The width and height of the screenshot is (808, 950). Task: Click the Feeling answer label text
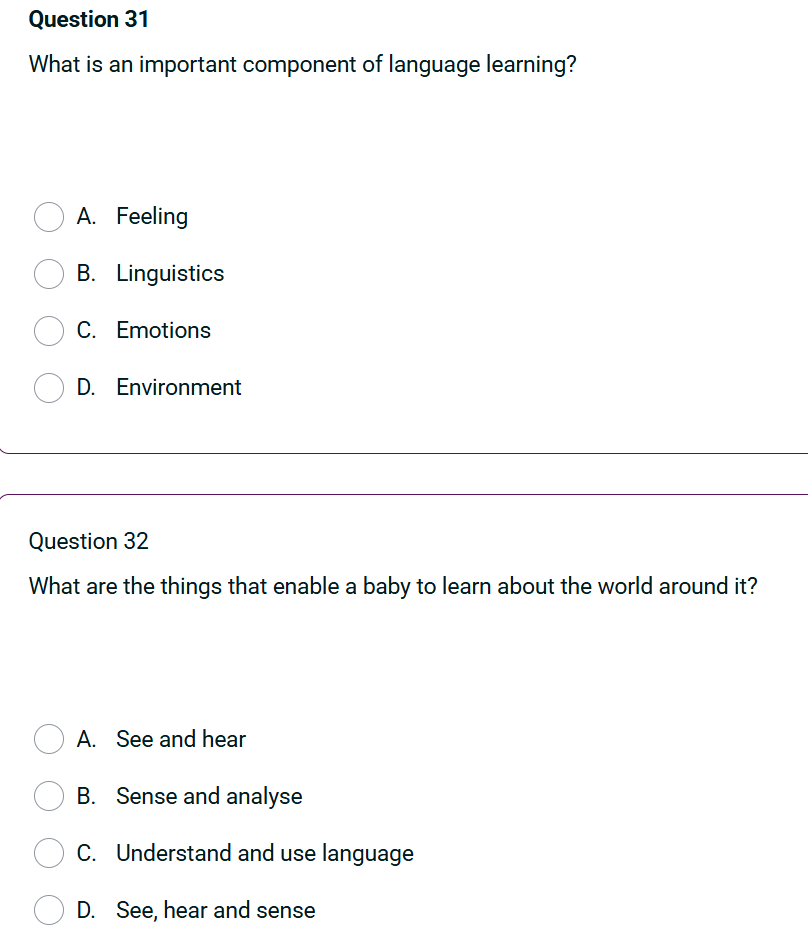pos(152,217)
